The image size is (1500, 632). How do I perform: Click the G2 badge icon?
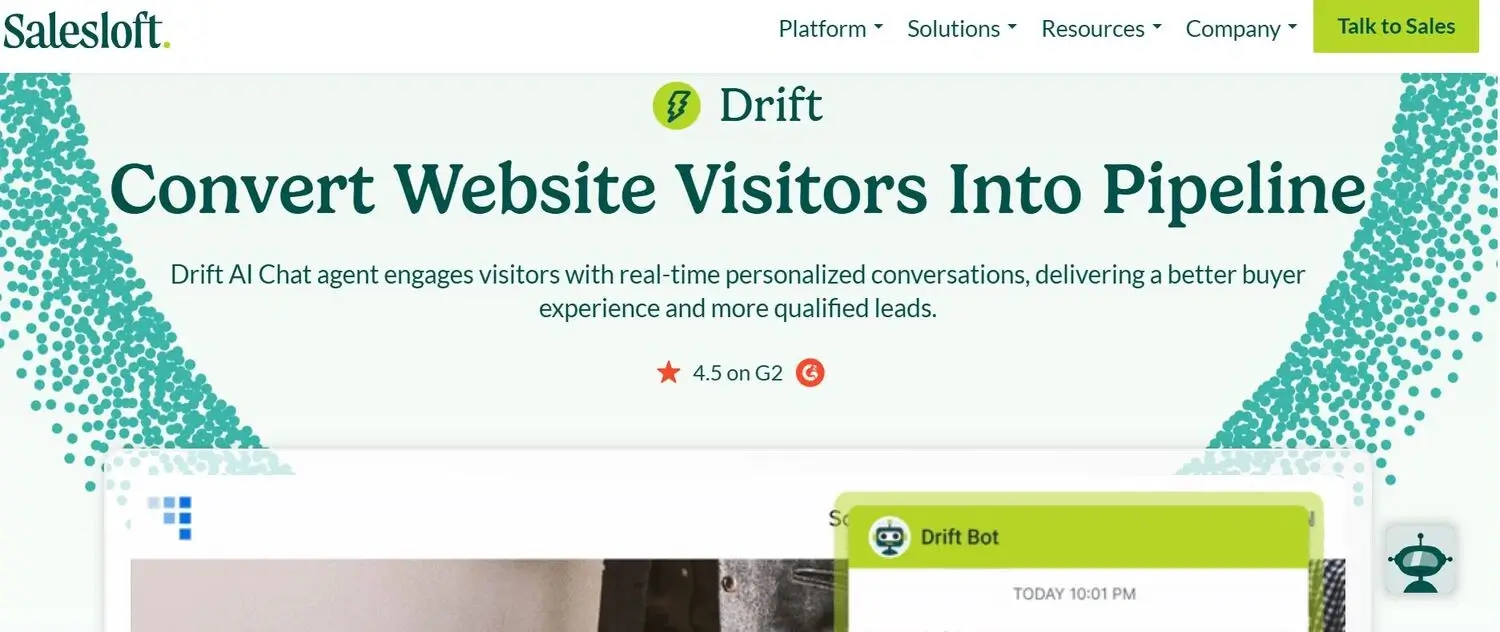[x=810, y=373]
